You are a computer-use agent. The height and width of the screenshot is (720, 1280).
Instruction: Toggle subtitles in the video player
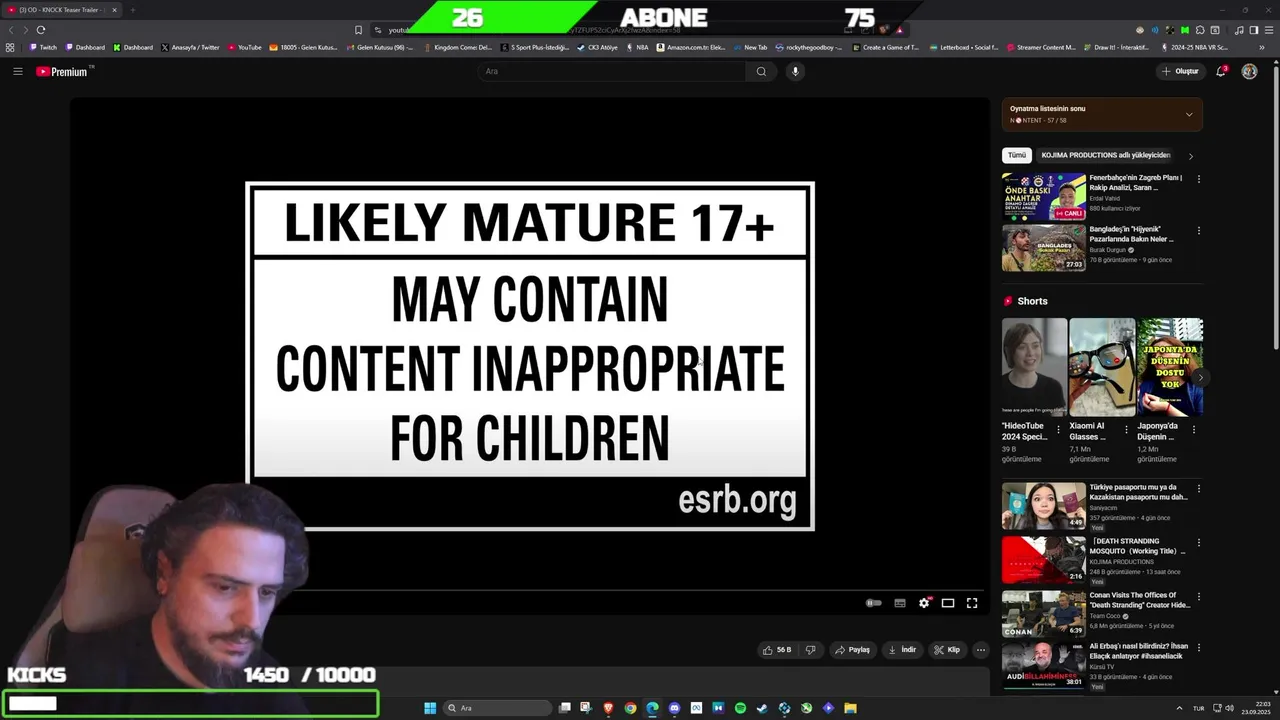(x=900, y=603)
